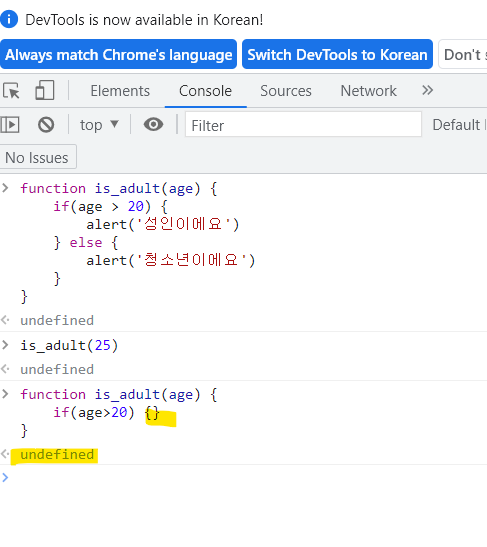
Task: Toggle the device toolbar icon
Action: click(45, 90)
